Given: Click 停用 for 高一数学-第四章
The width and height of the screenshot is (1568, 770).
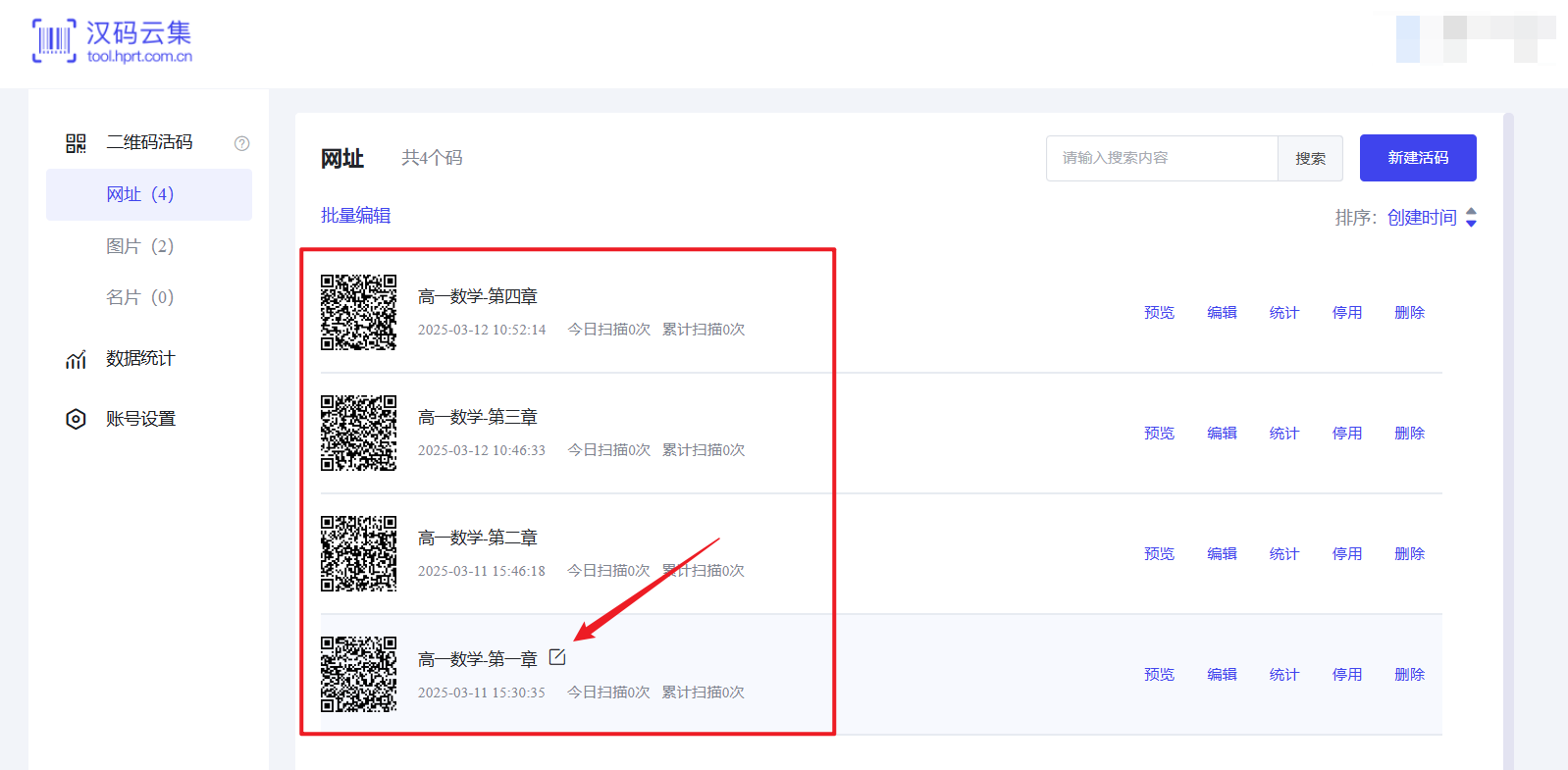Looking at the screenshot, I should point(1347,313).
